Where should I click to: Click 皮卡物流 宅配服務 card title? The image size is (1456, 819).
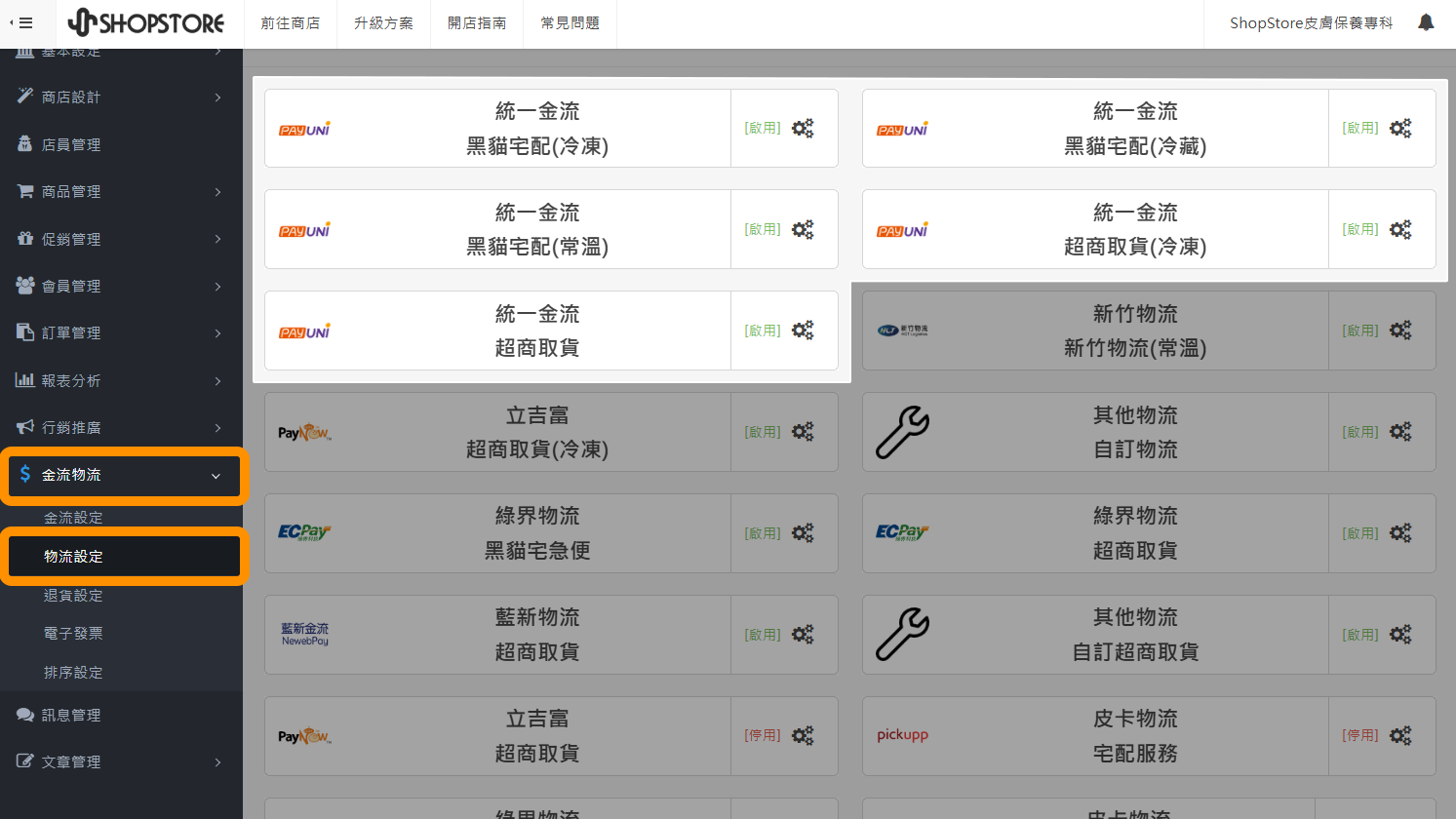pos(1135,736)
